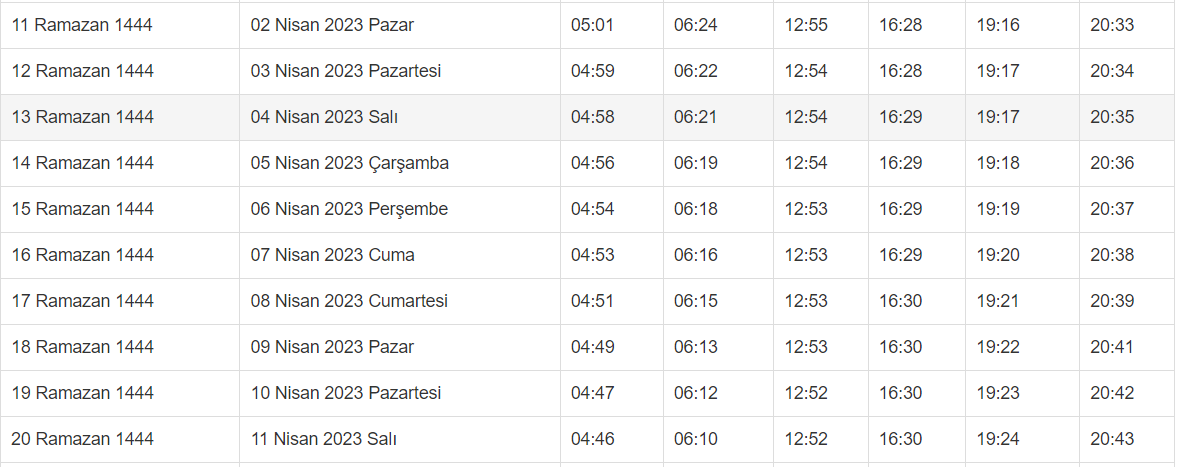The image size is (1178, 467).
Task: Click the 11 Ramazan 1444 cell
Action: [x=82, y=25]
